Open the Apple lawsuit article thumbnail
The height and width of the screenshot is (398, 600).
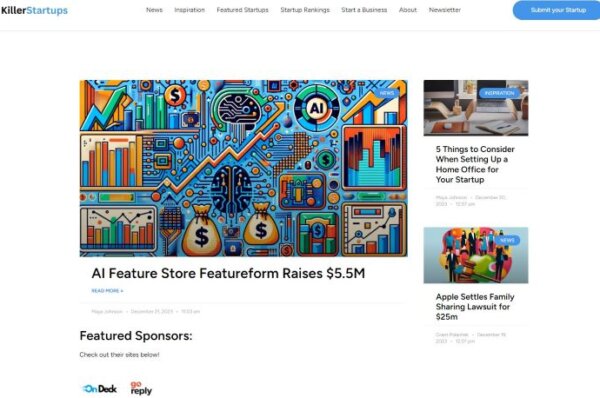coord(476,255)
